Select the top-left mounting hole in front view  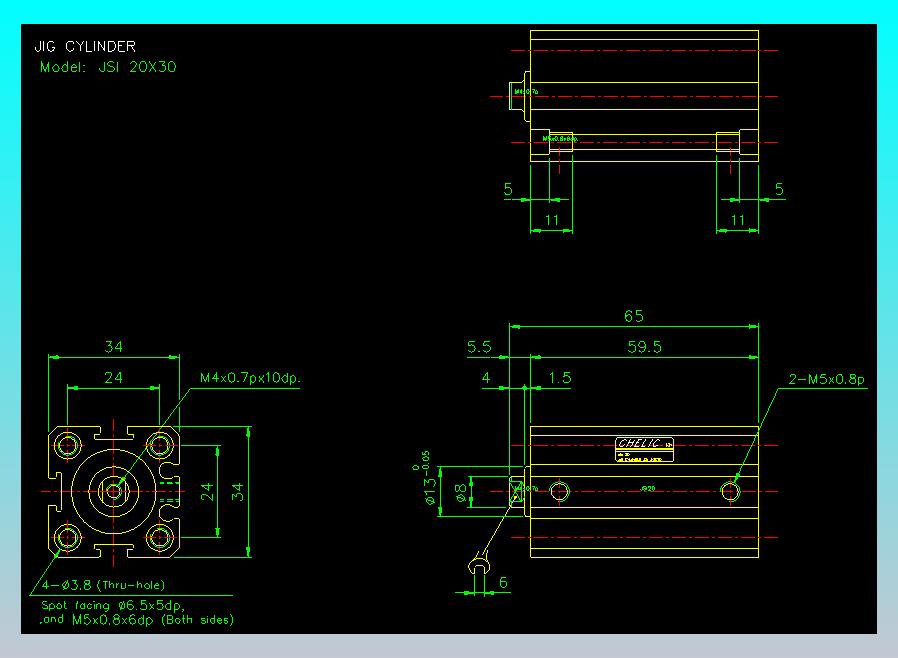click(x=69, y=444)
